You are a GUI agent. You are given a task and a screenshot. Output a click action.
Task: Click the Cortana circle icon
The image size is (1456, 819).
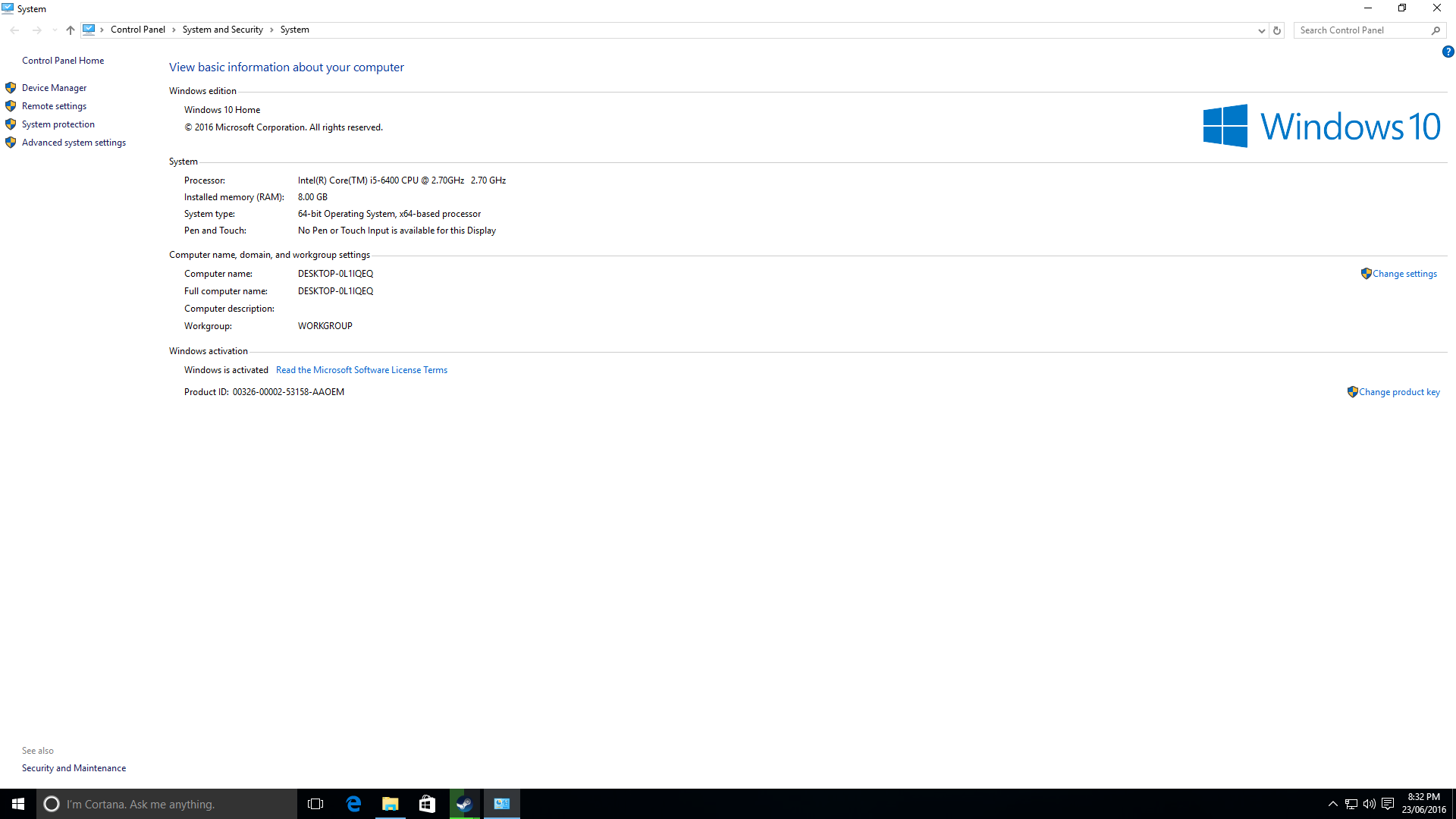pyautogui.click(x=52, y=804)
